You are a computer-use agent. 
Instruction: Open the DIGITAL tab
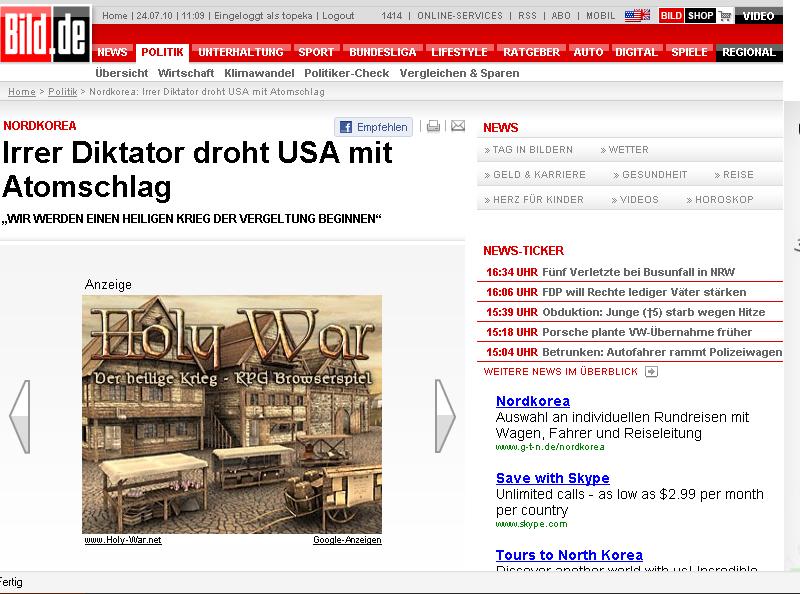tap(636, 52)
